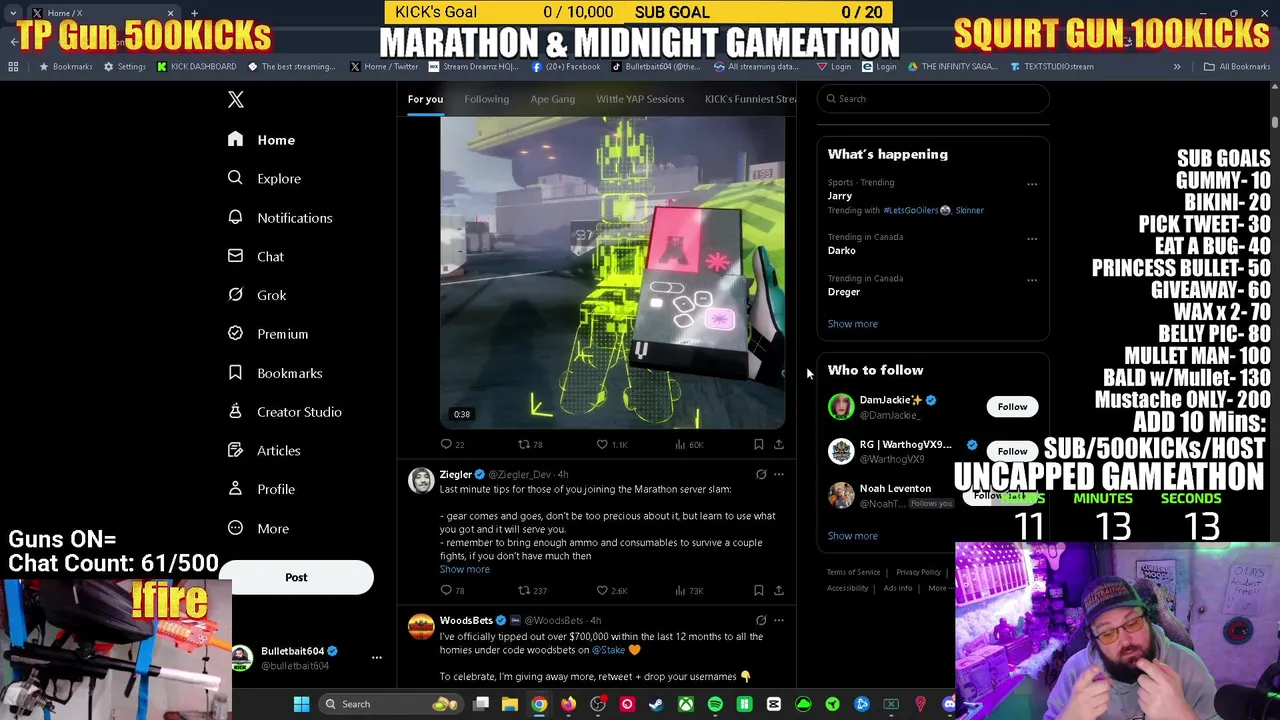Viewport: 1280px width, 720px height.
Task: Open Profile from the sidebar
Action: coord(261,489)
